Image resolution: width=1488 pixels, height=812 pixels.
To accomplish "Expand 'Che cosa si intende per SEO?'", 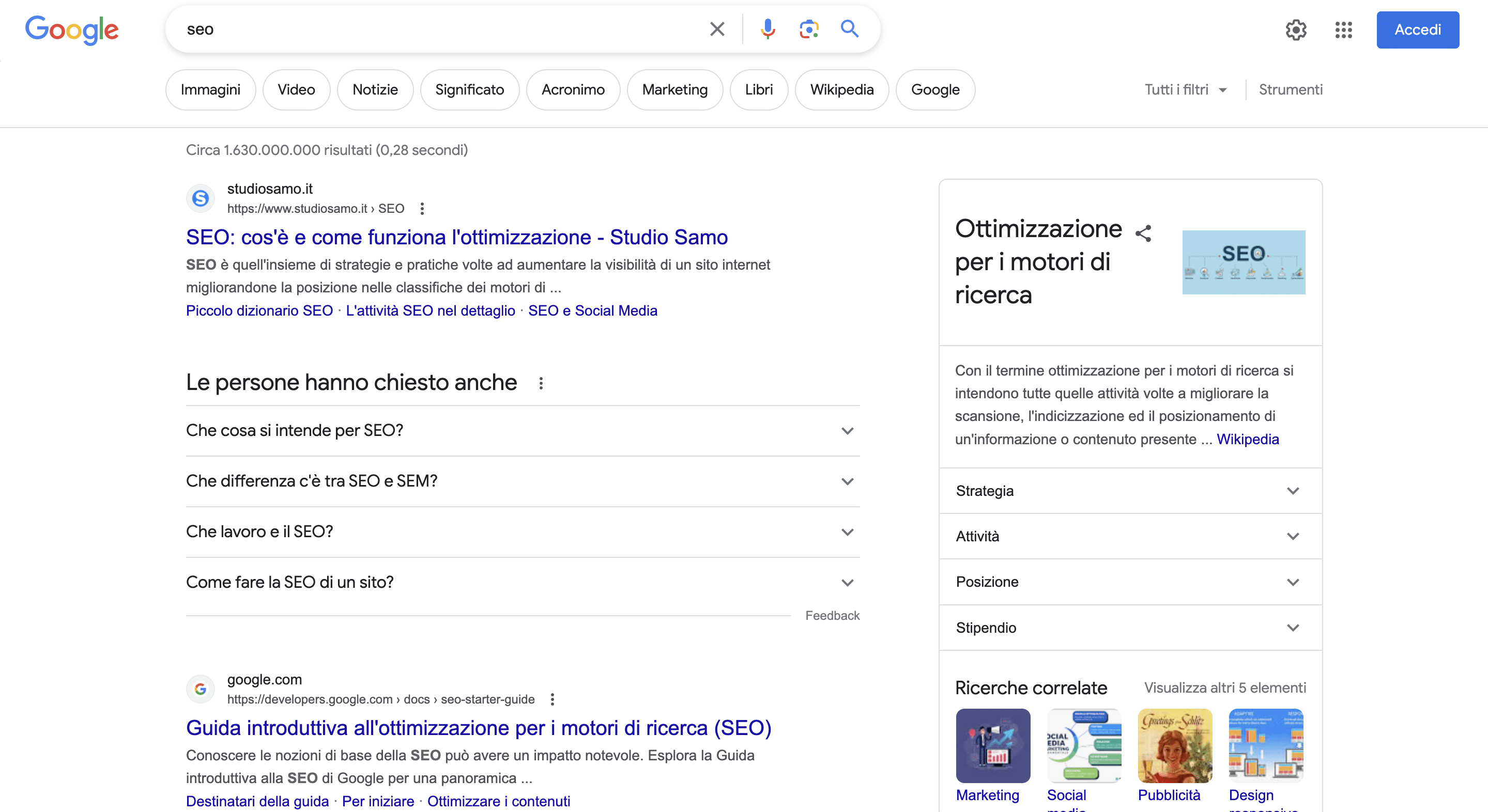I will pos(522,430).
